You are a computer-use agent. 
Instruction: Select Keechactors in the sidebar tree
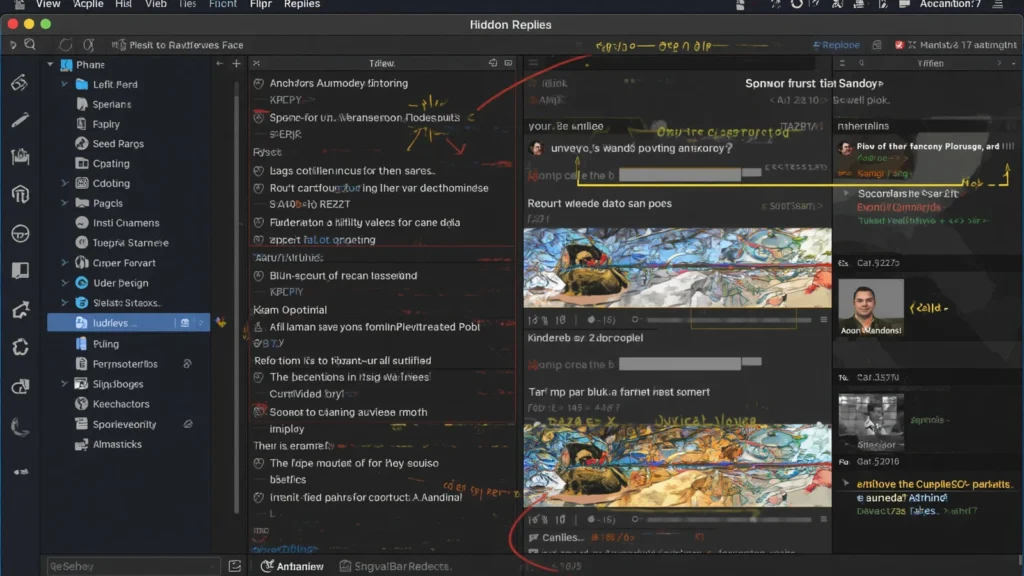point(121,404)
